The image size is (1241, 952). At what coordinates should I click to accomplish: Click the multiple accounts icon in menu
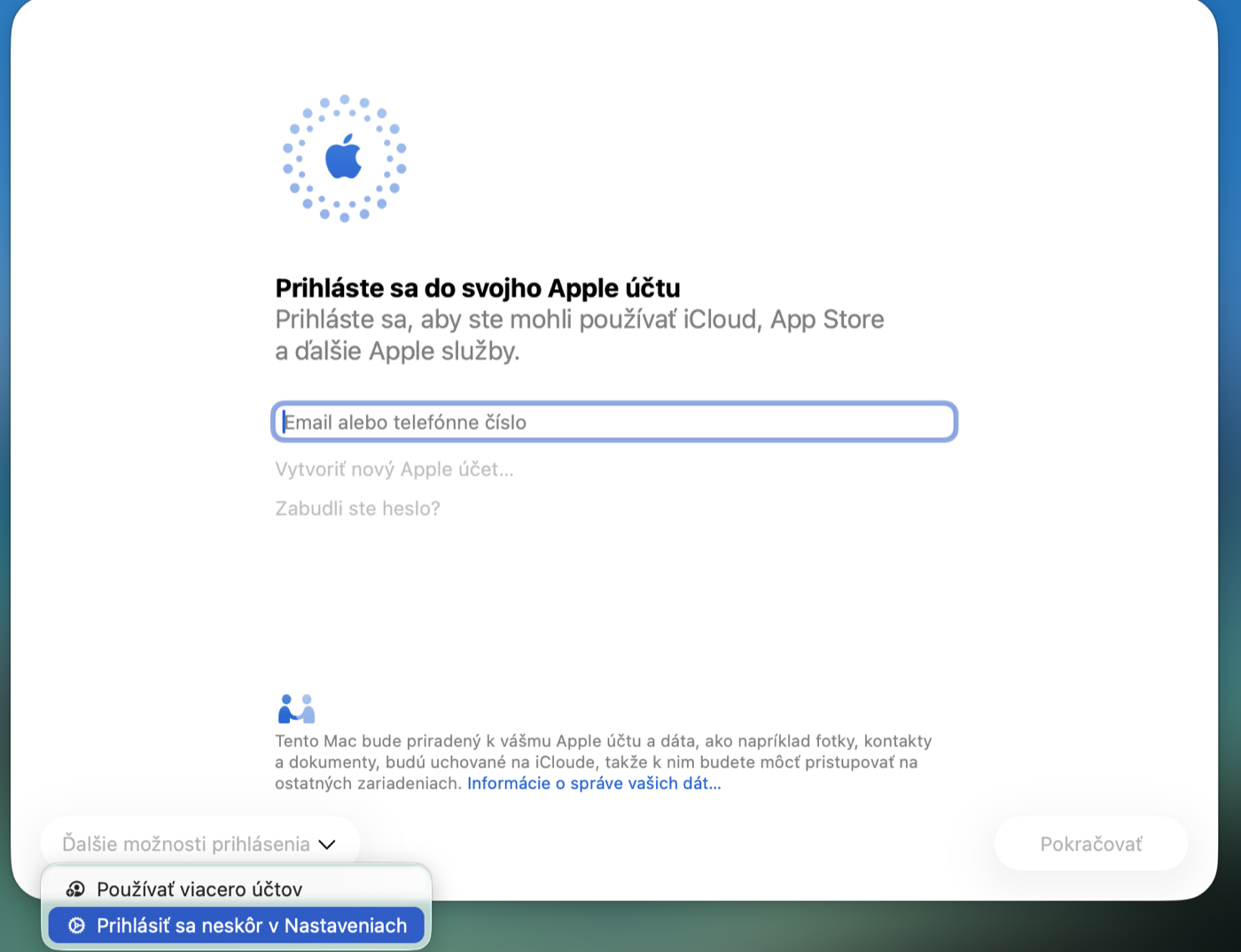76,889
